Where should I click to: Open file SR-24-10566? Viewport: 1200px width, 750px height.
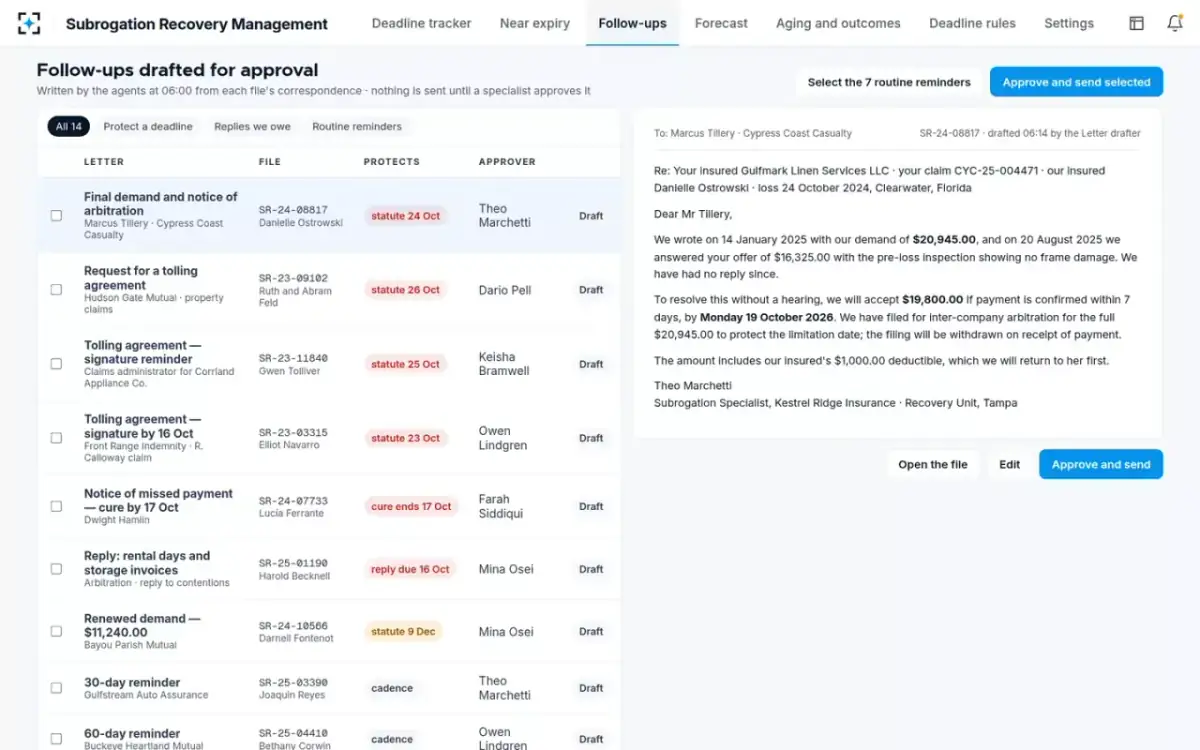(x=293, y=625)
